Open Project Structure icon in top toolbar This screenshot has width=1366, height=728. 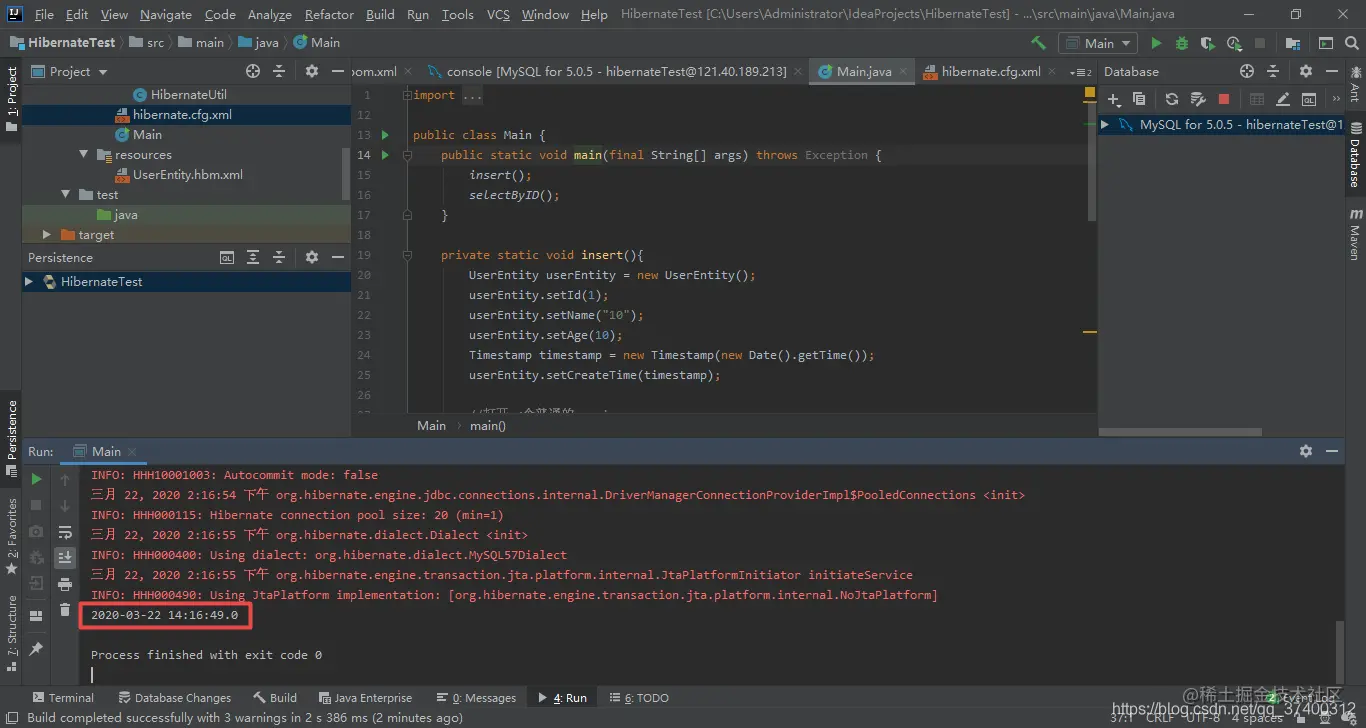(1293, 43)
